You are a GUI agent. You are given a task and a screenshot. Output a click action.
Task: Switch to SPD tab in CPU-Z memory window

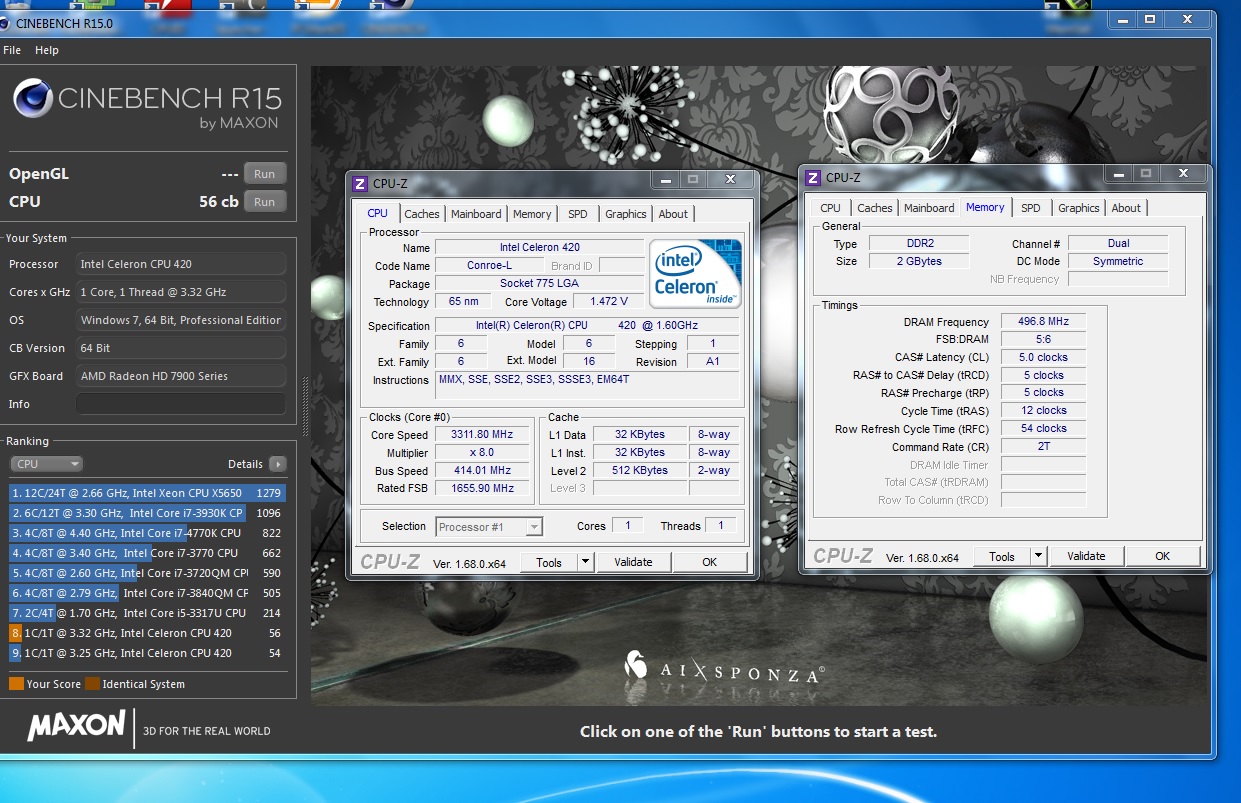[x=1031, y=208]
